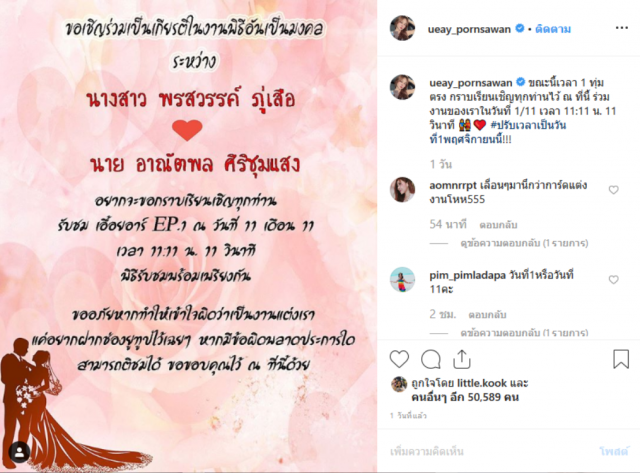
Task: Click the tagged people icon on the image
Action: pos(19,452)
